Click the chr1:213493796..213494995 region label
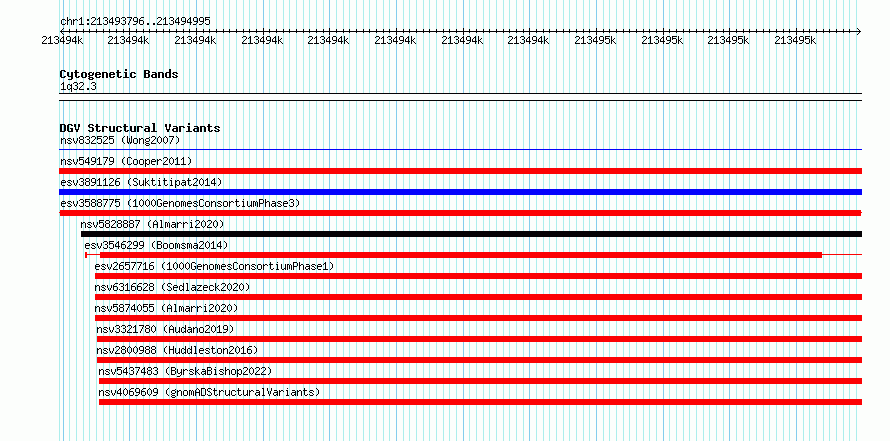This screenshot has height=441, width=890. click(135, 22)
